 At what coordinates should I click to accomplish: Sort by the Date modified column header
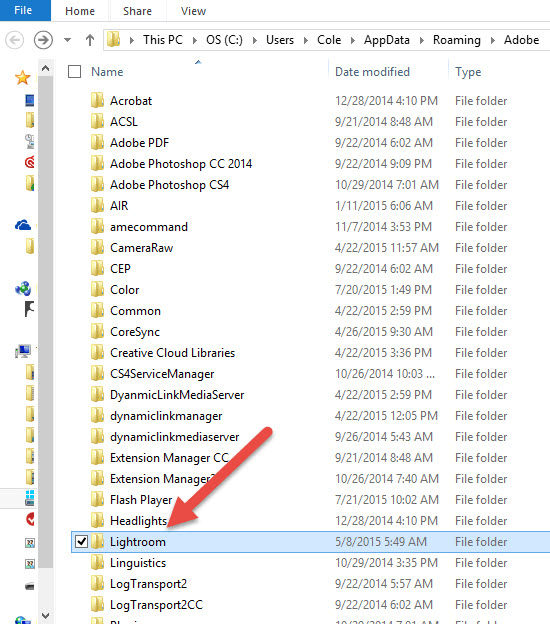tap(372, 72)
